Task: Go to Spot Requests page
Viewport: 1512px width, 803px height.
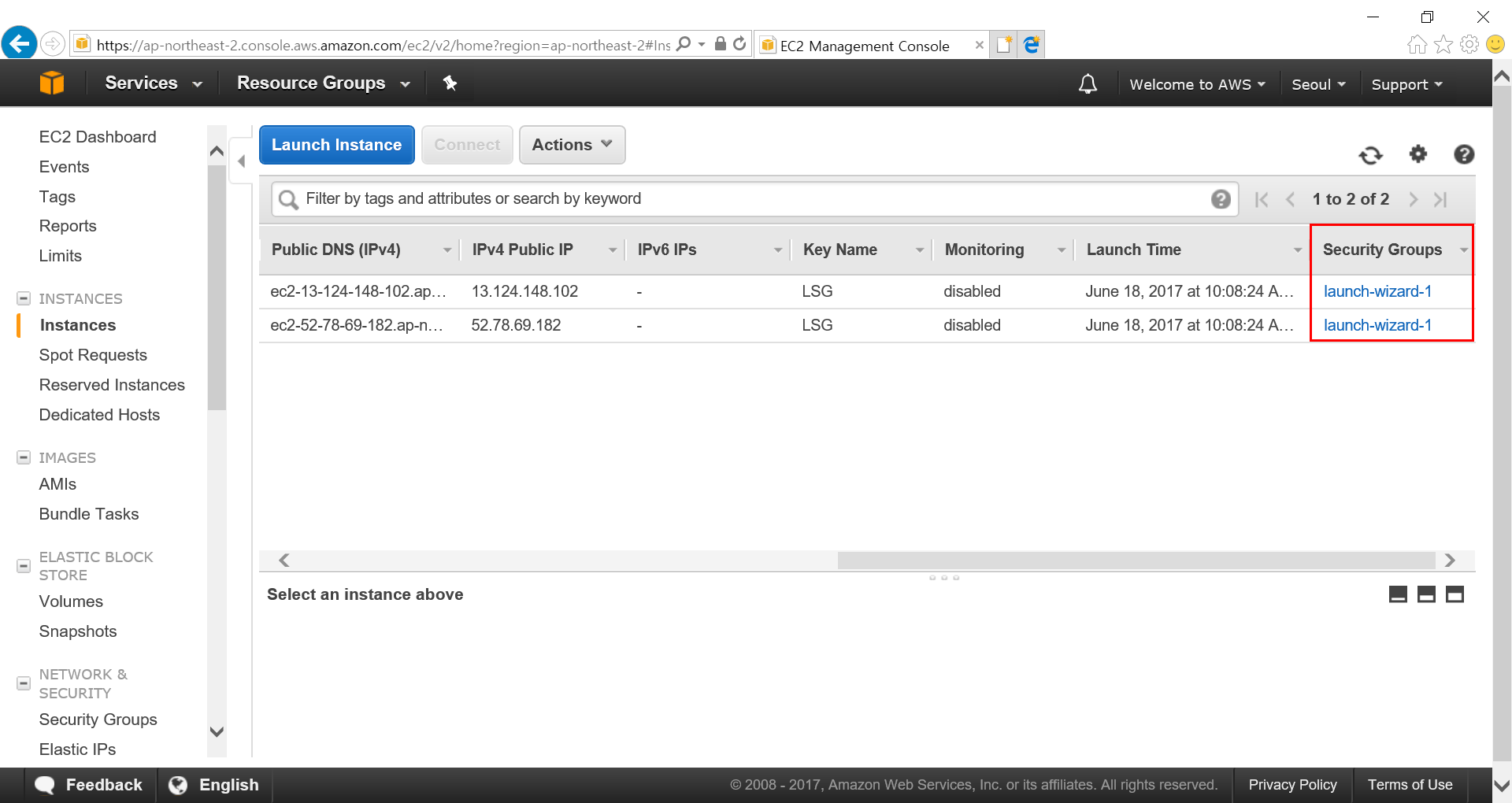Action: pos(93,355)
